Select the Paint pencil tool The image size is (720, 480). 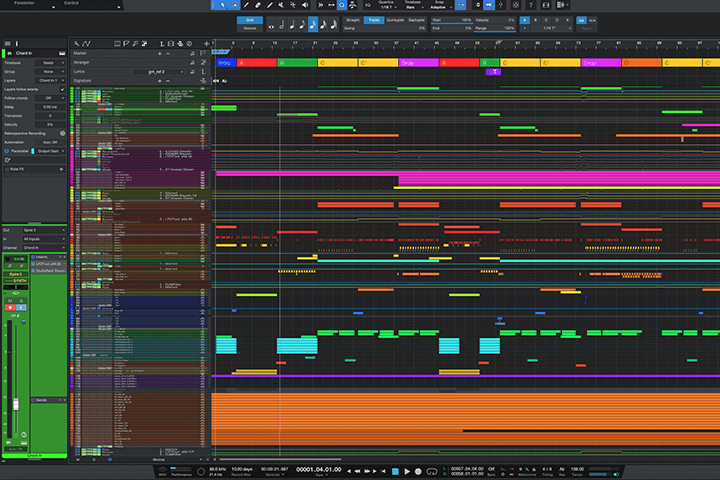coord(270,5)
